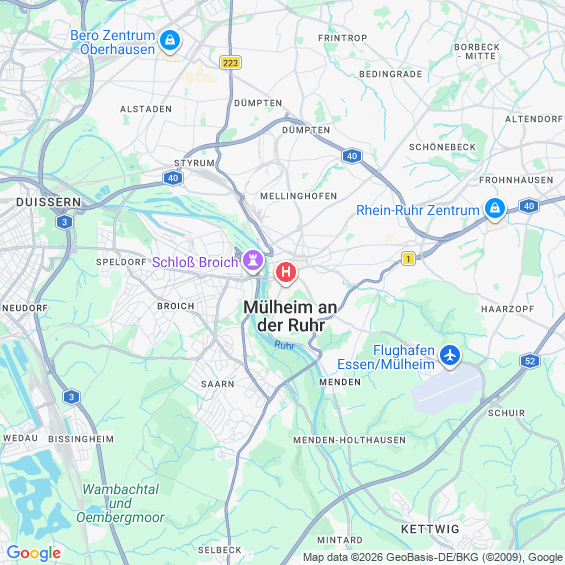Click the red hospital H marker
565x565 pixels.
[286, 273]
